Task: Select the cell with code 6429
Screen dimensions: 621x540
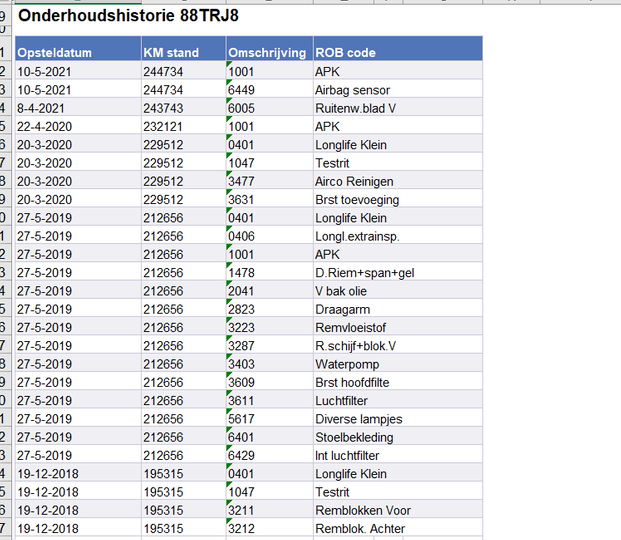Action: (x=269, y=456)
